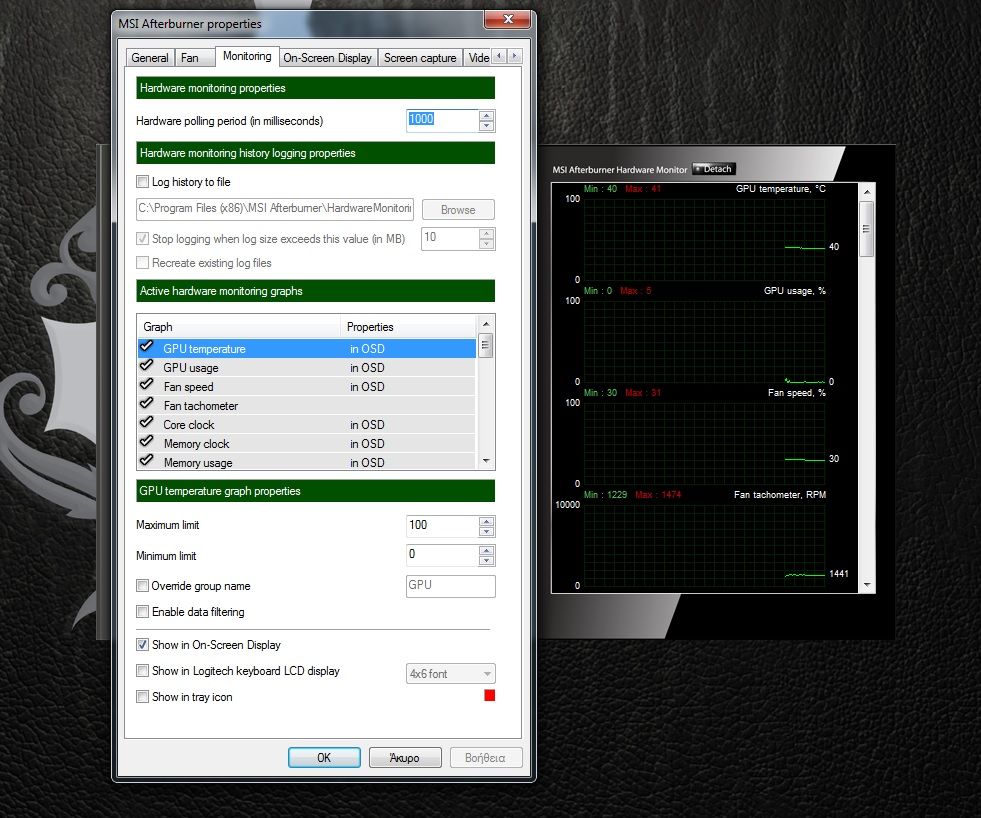Close the MSI Afterburner properties window
The height and width of the screenshot is (818, 981).
tap(507, 20)
